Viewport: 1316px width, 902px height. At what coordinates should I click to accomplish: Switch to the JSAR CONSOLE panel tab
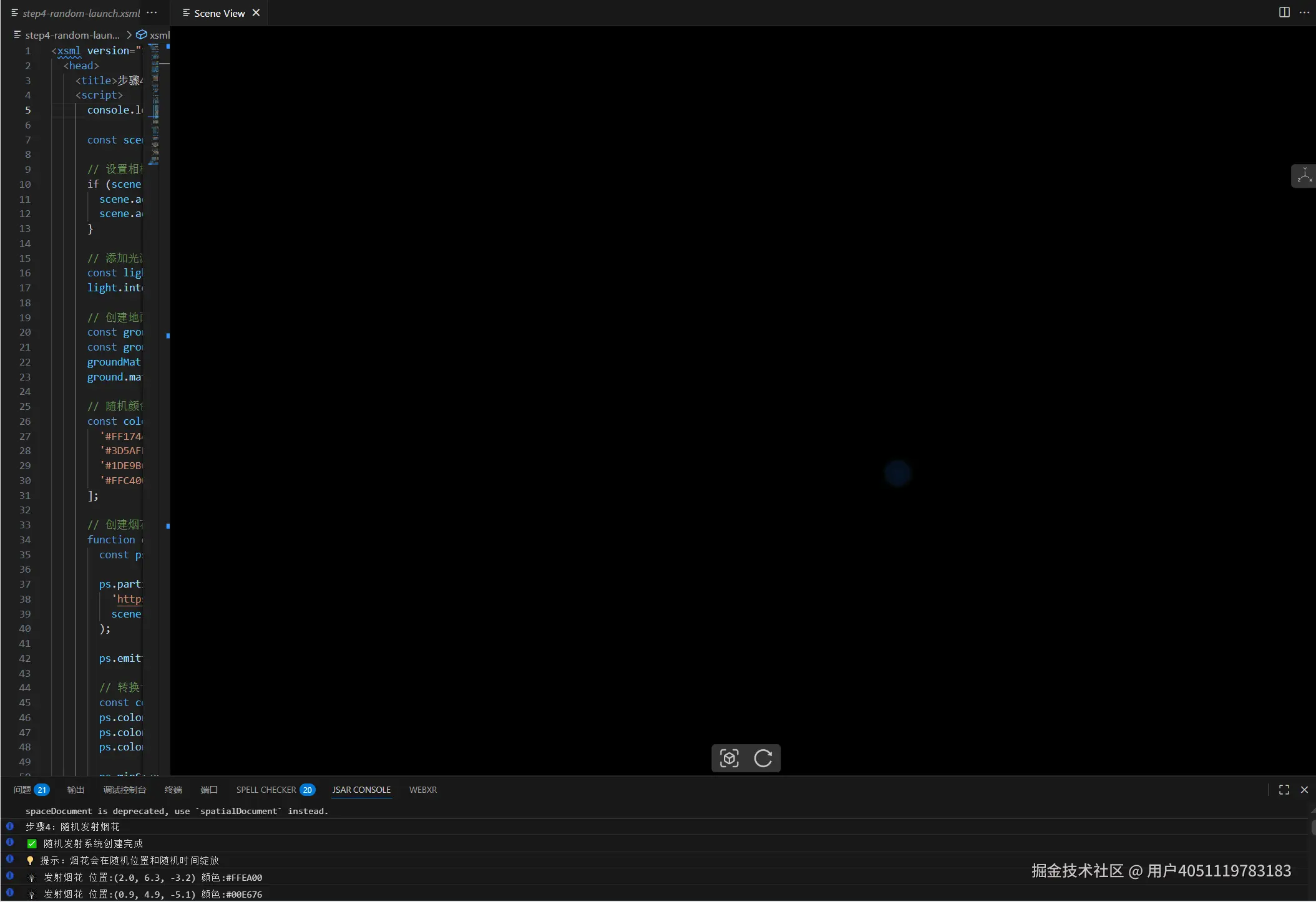[x=361, y=790]
